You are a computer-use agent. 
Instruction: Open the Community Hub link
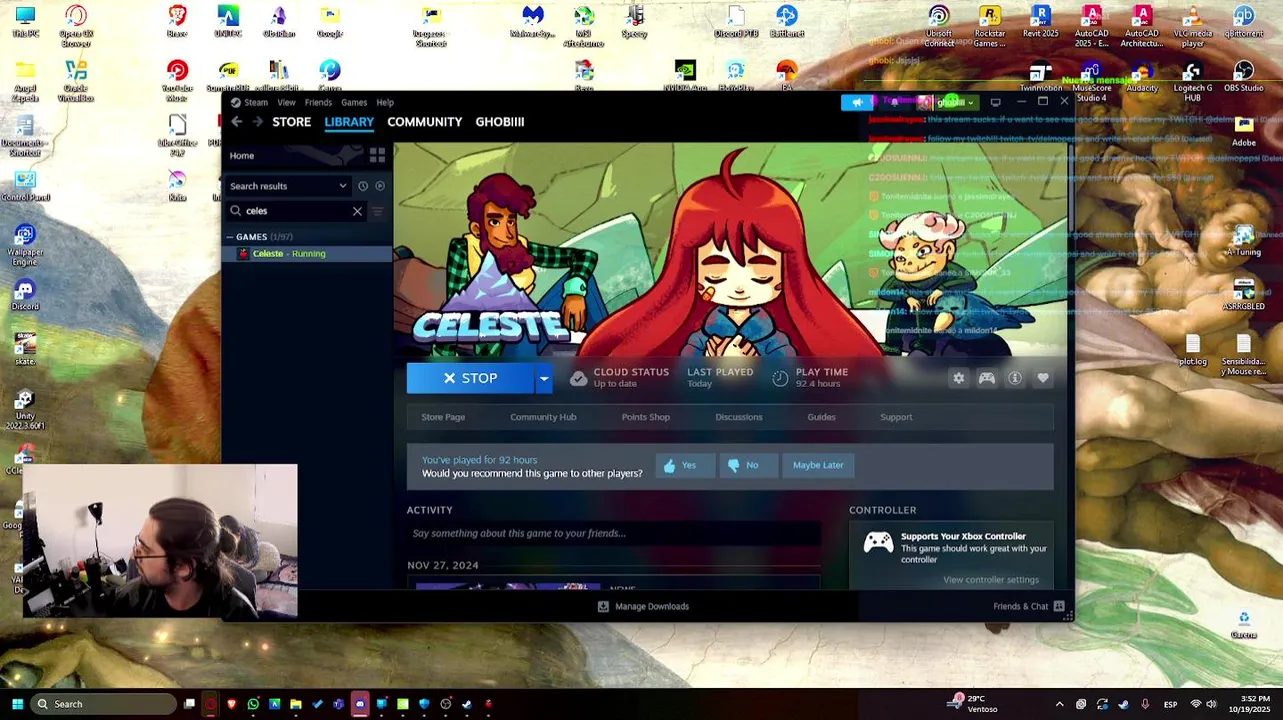(543, 417)
